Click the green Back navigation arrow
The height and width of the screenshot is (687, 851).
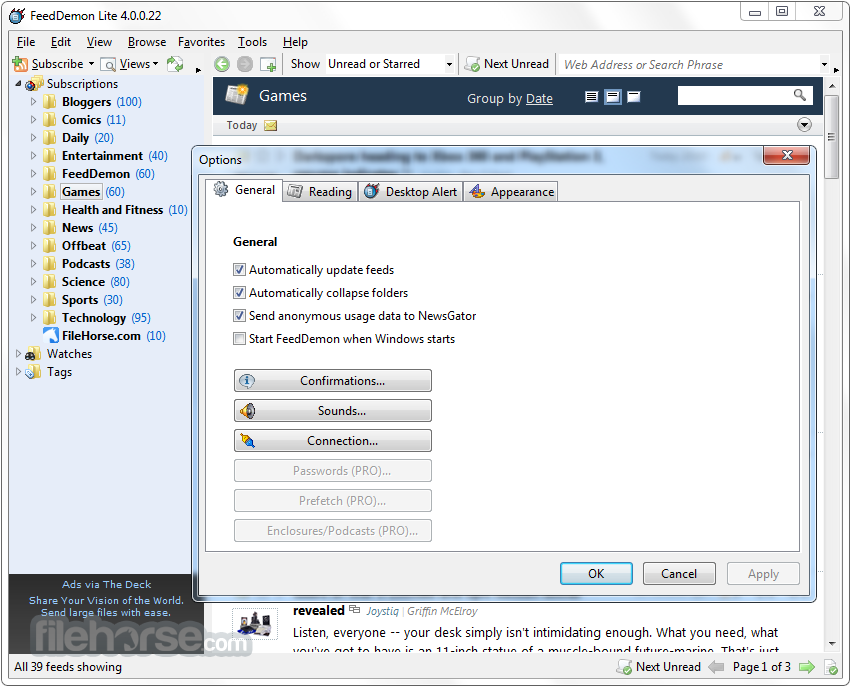[222, 64]
